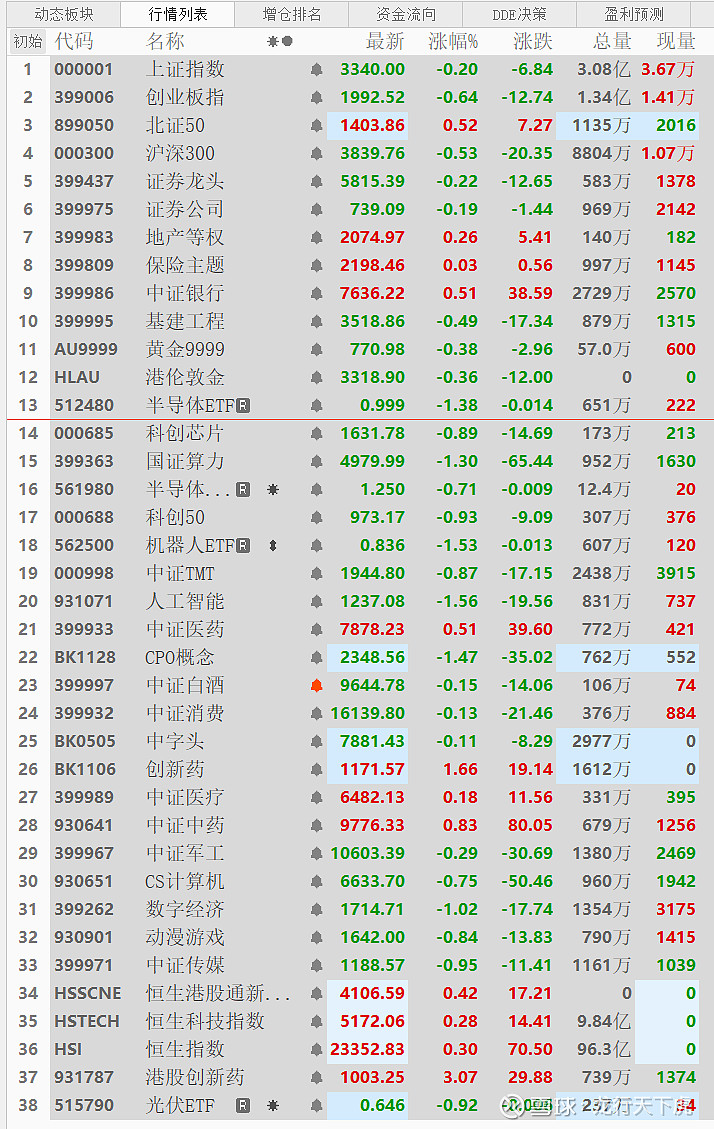Click the bell alert icon for 证券龙头
This screenshot has height=1129, width=714.
click(x=316, y=182)
